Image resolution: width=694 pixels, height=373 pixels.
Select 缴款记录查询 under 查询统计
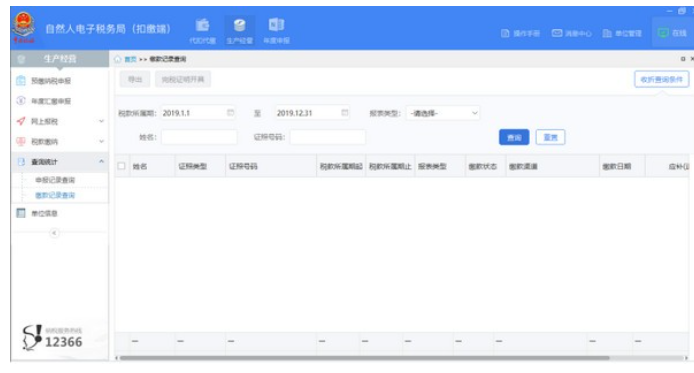(55, 195)
